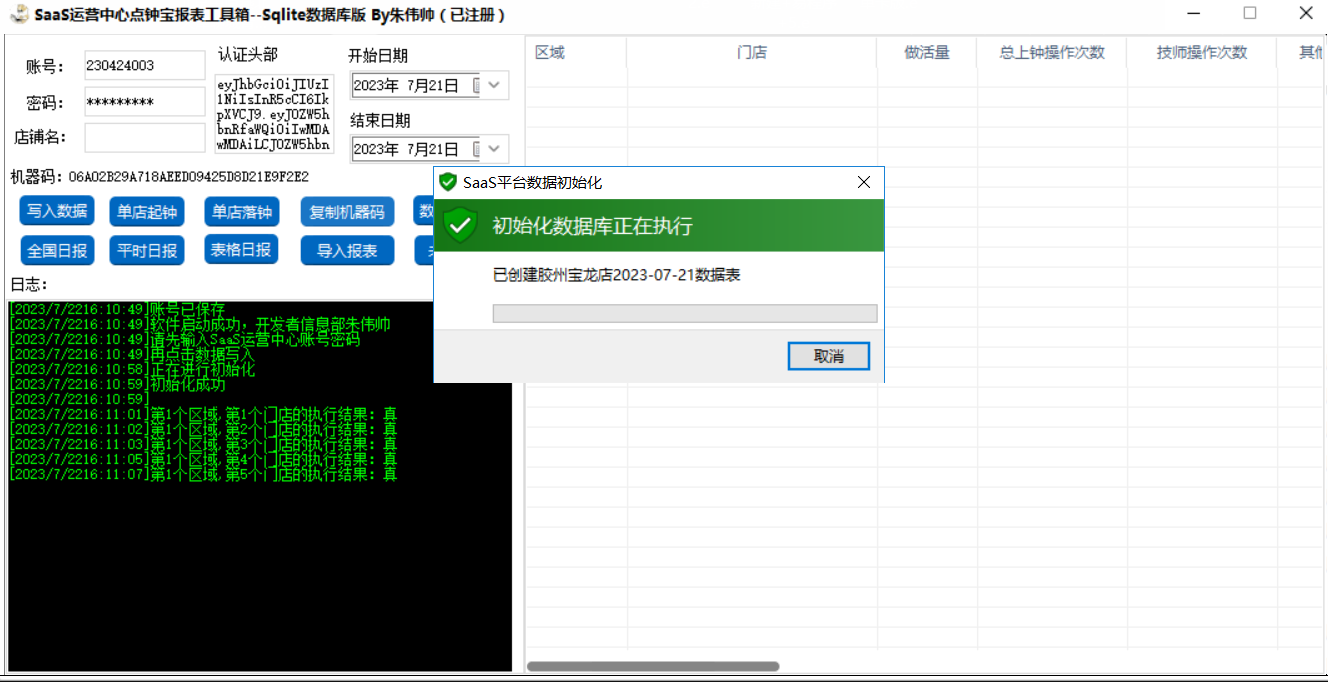Open the 结束日期 date dropdown
Image resolution: width=1328 pixels, height=682 pixels.
coord(494,149)
